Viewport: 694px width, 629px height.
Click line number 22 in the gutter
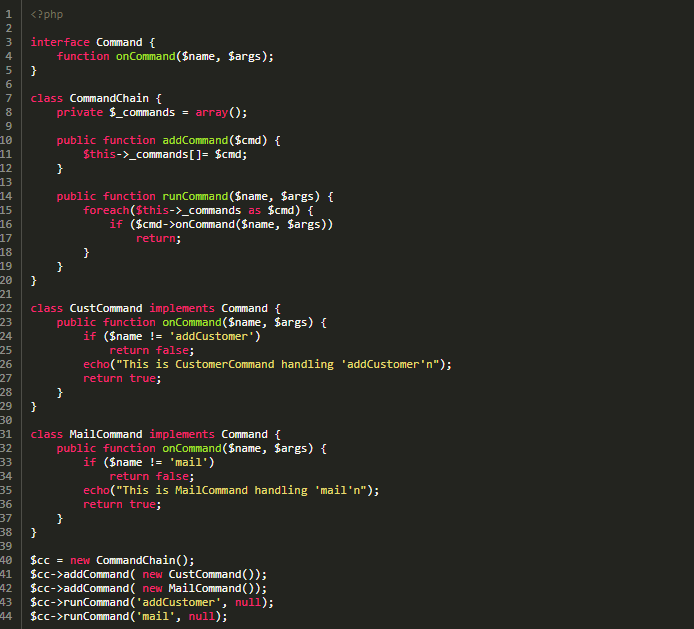[x=8, y=308]
